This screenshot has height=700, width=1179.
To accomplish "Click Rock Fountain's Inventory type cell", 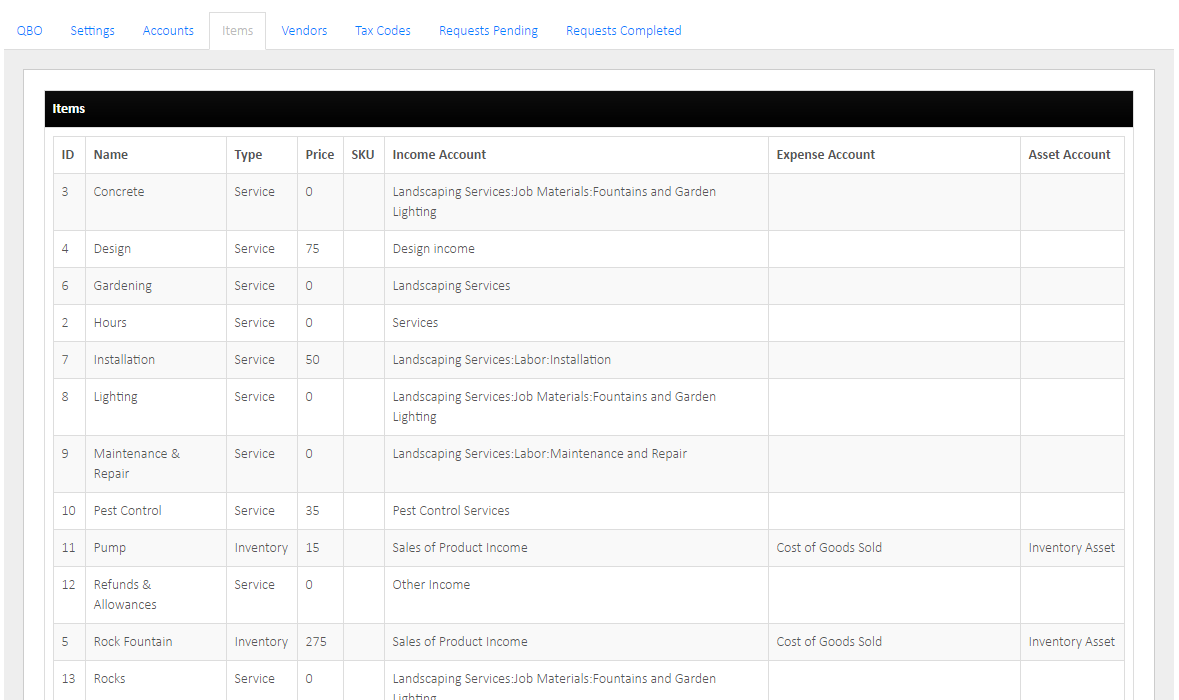I will point(261,642).
